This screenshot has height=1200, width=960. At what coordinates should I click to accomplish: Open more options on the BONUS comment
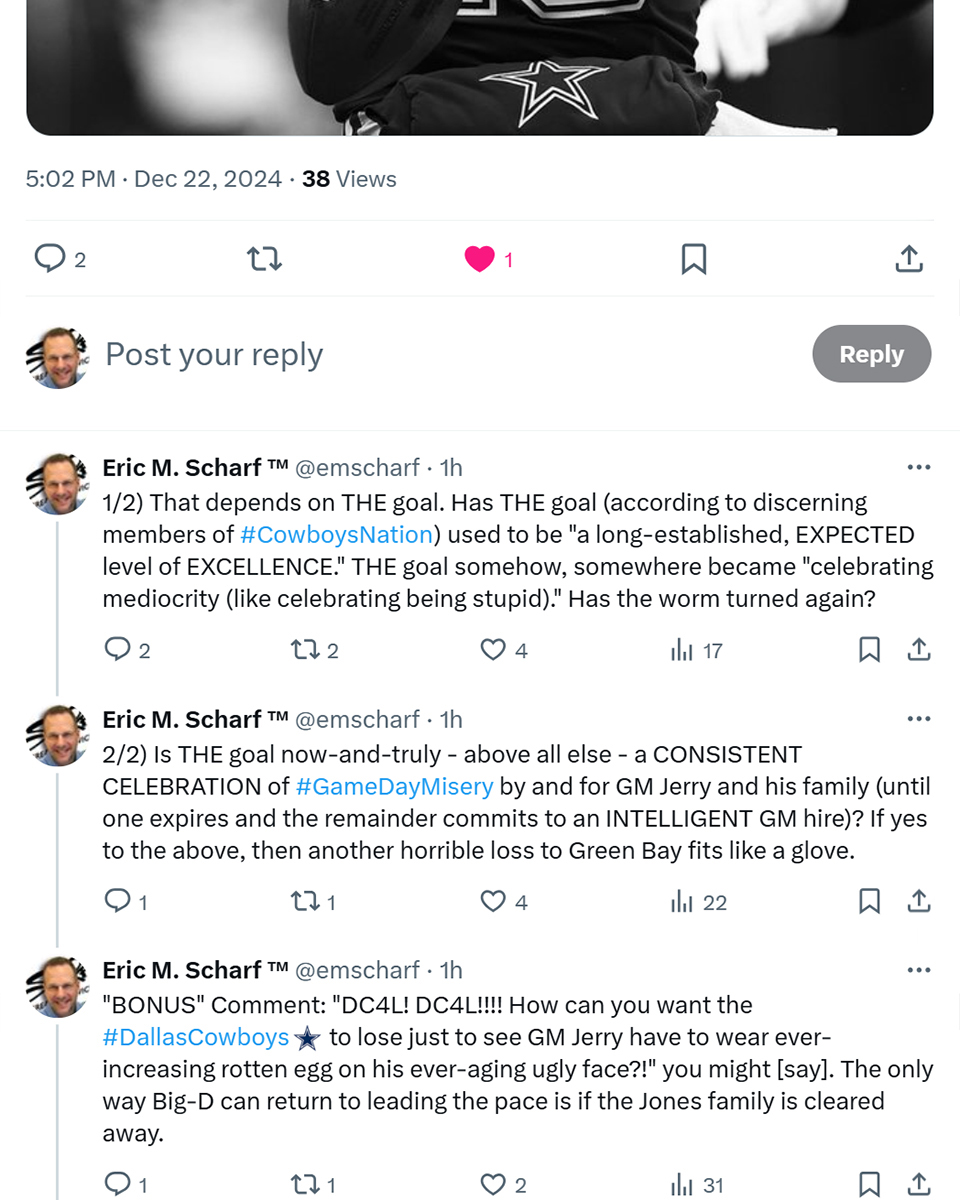pyautogui.click(x=918, y=969)
